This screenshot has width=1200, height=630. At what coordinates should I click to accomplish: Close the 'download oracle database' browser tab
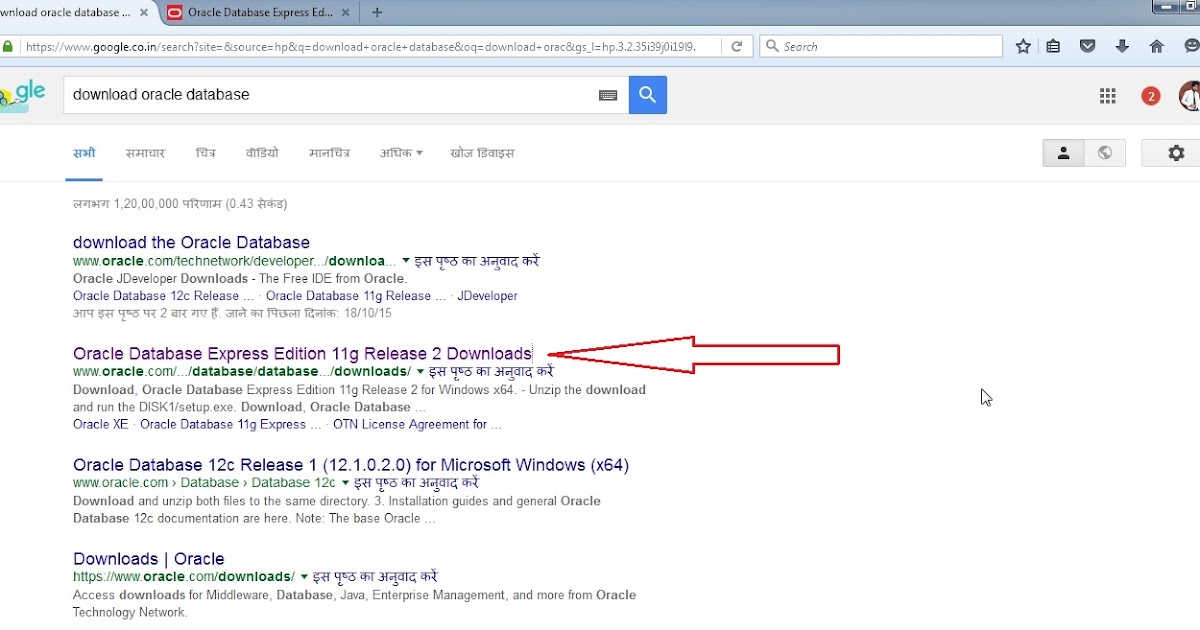point(145,13)
